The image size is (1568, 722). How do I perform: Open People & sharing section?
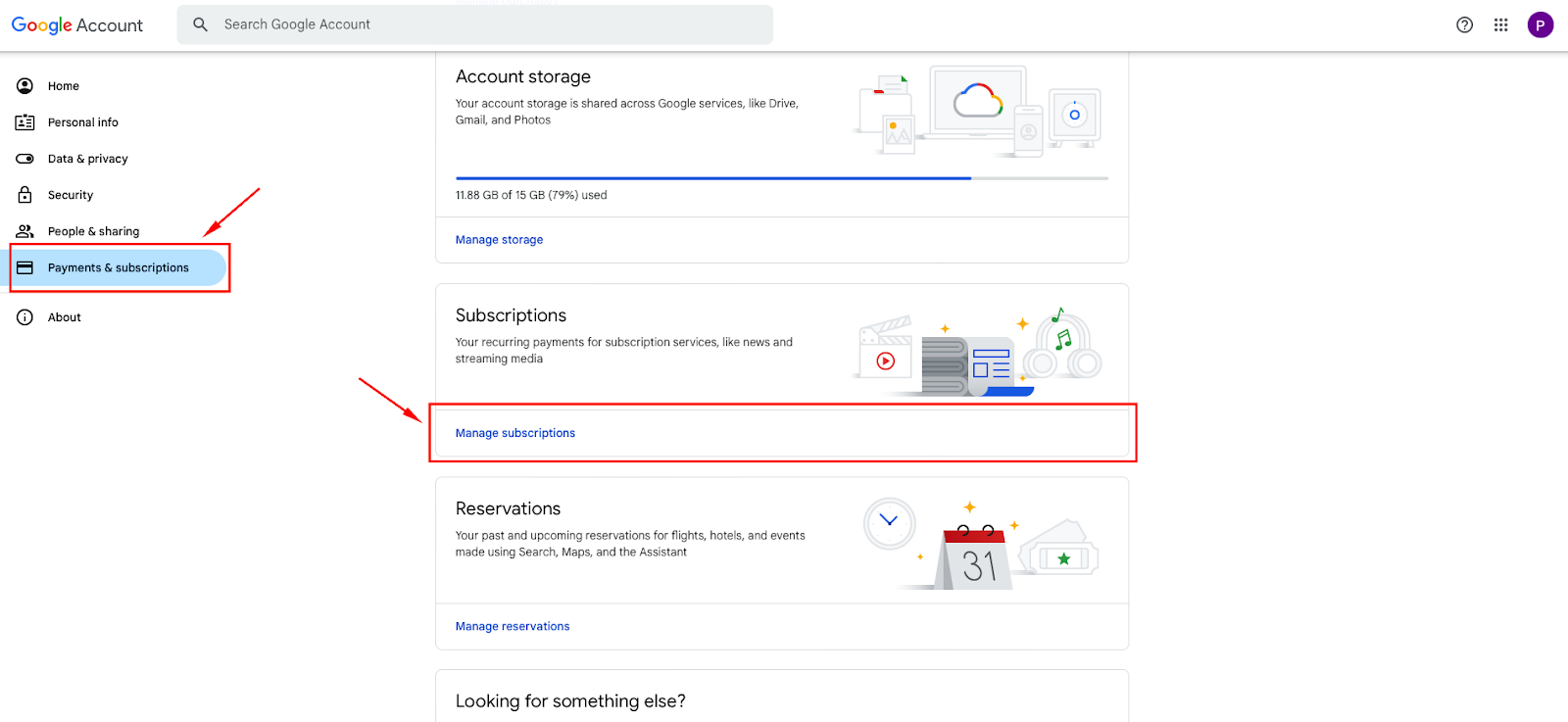94,231
